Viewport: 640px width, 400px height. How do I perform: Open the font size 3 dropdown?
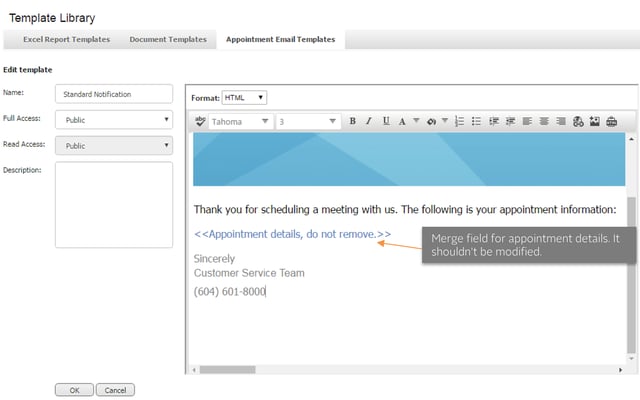pyautogui.click(x=308, y=122)
